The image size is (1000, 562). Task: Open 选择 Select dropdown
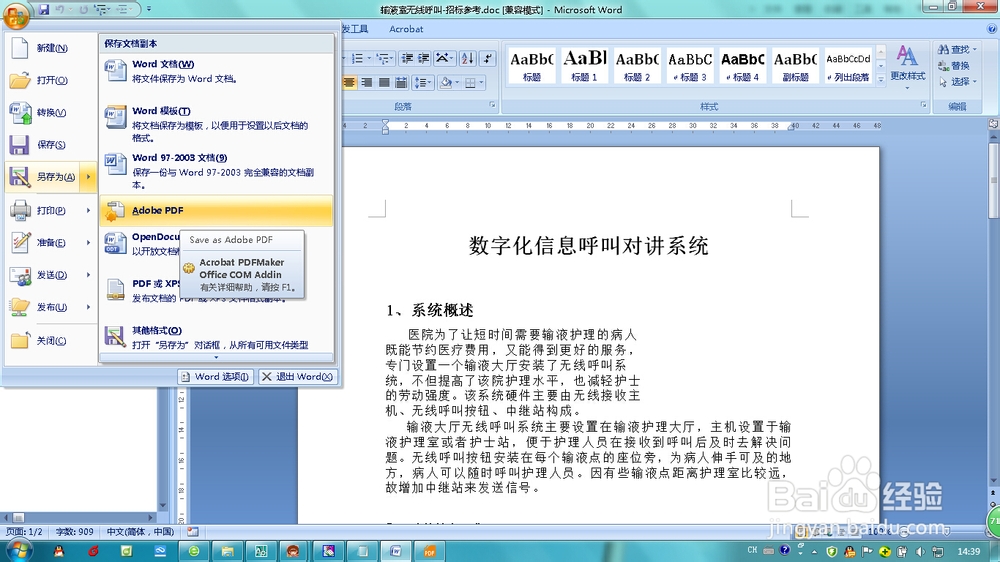coord(957,82)
